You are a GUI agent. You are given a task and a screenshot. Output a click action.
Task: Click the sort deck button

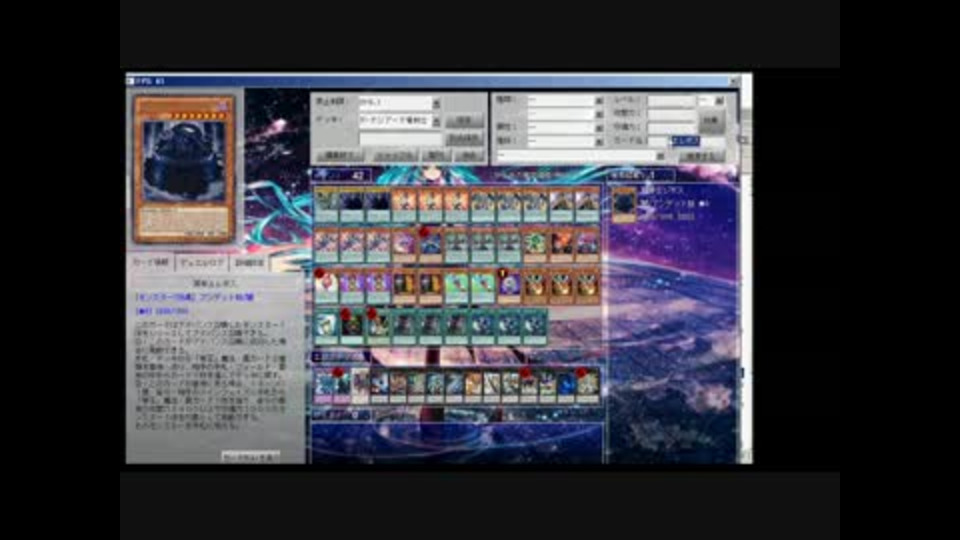[435, 156]
